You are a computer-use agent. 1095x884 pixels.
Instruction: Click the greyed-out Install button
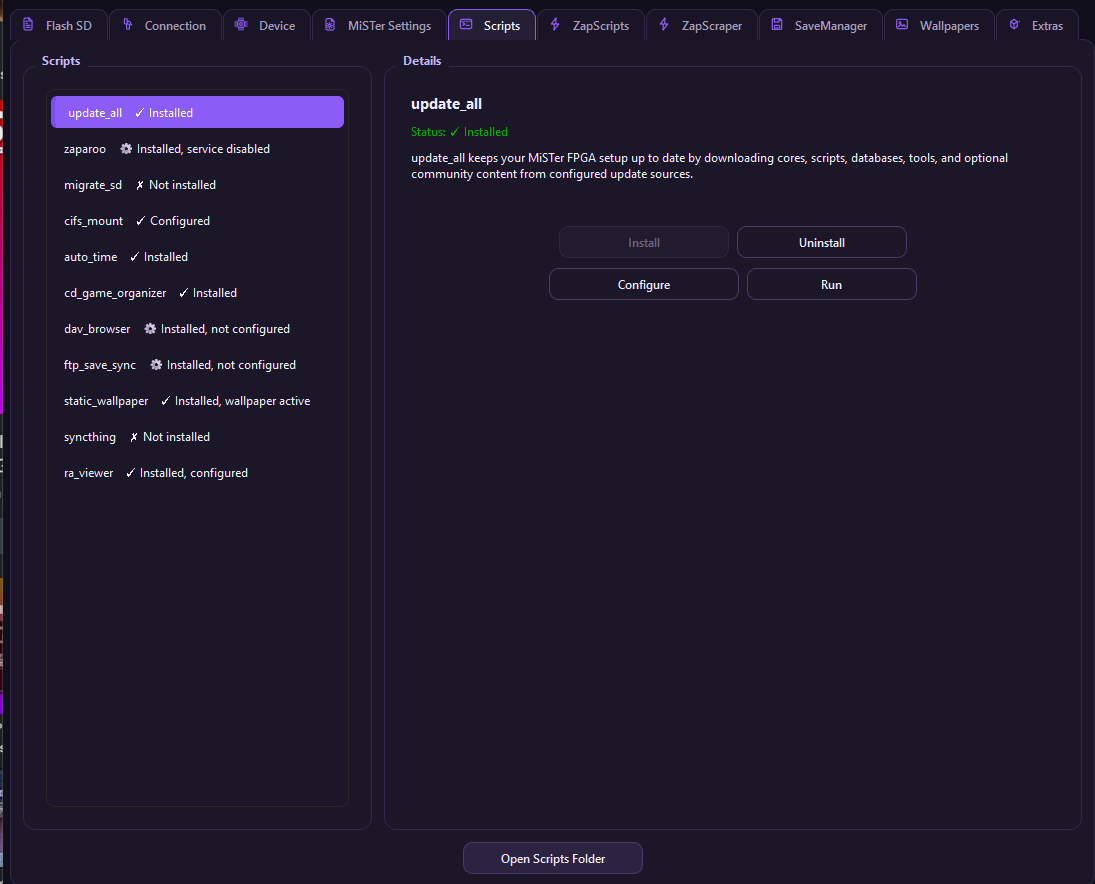pyautogui.click(x=644, y=242)
